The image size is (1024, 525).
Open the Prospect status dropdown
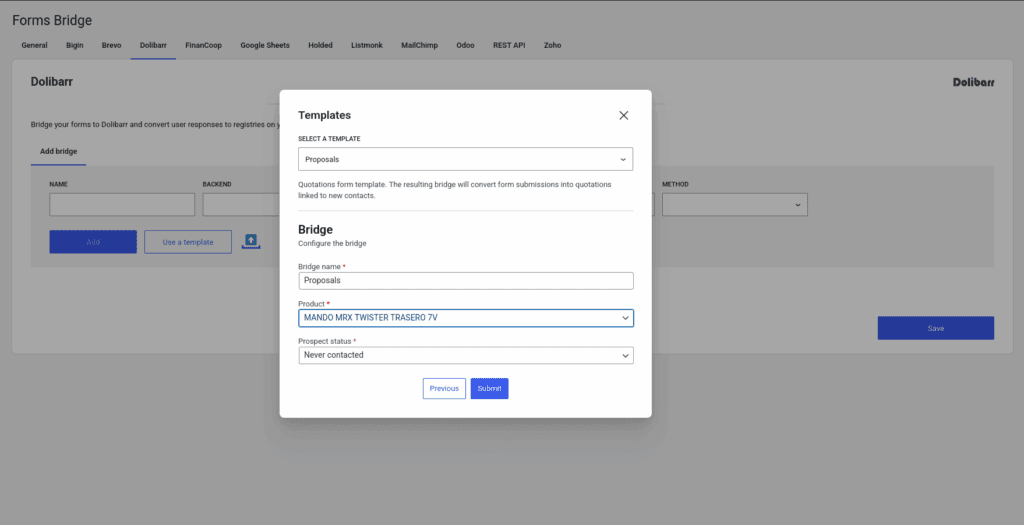466,355
